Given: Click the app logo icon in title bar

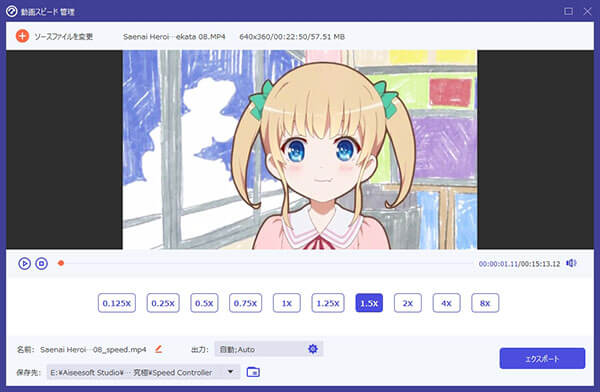Looking at the screenshot, I should click(x=11, y=11).
